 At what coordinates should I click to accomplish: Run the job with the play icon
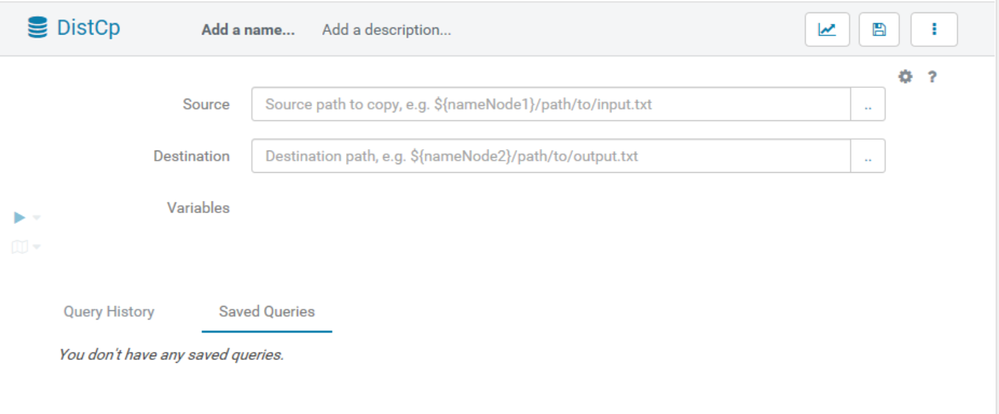20,218
